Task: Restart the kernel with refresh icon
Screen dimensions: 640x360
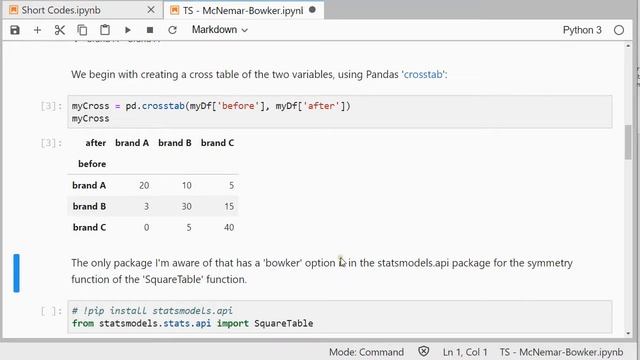Action: point(172,30)
